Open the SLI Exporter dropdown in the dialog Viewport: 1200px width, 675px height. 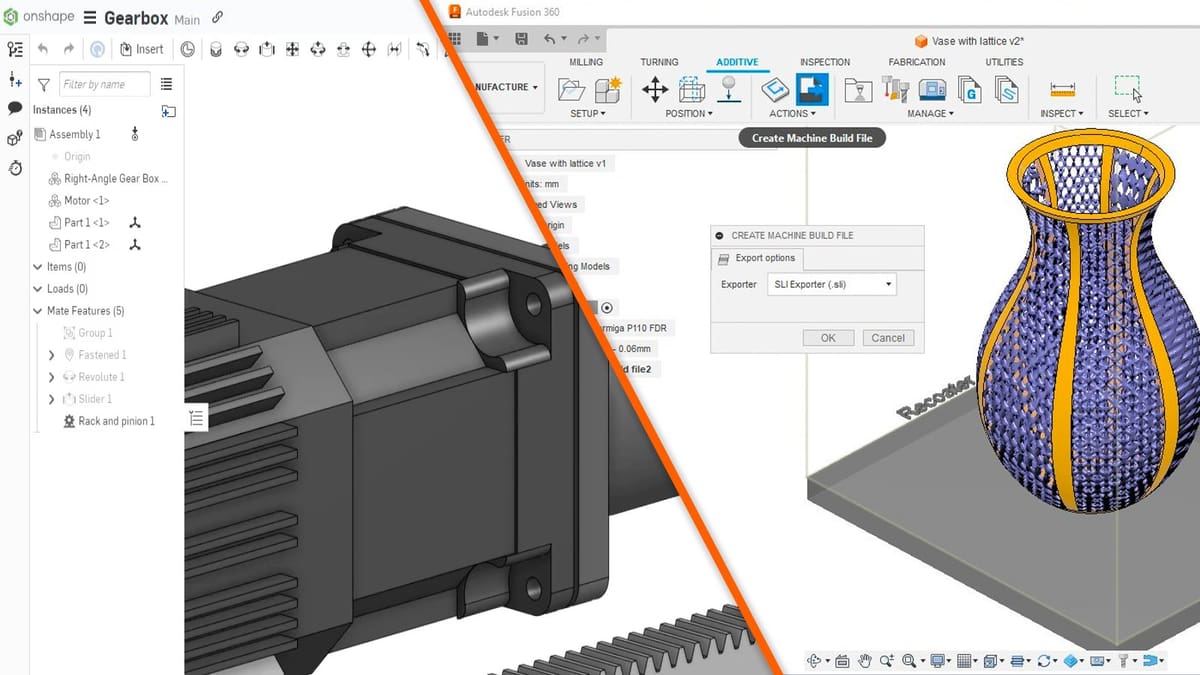pos(831,284)
